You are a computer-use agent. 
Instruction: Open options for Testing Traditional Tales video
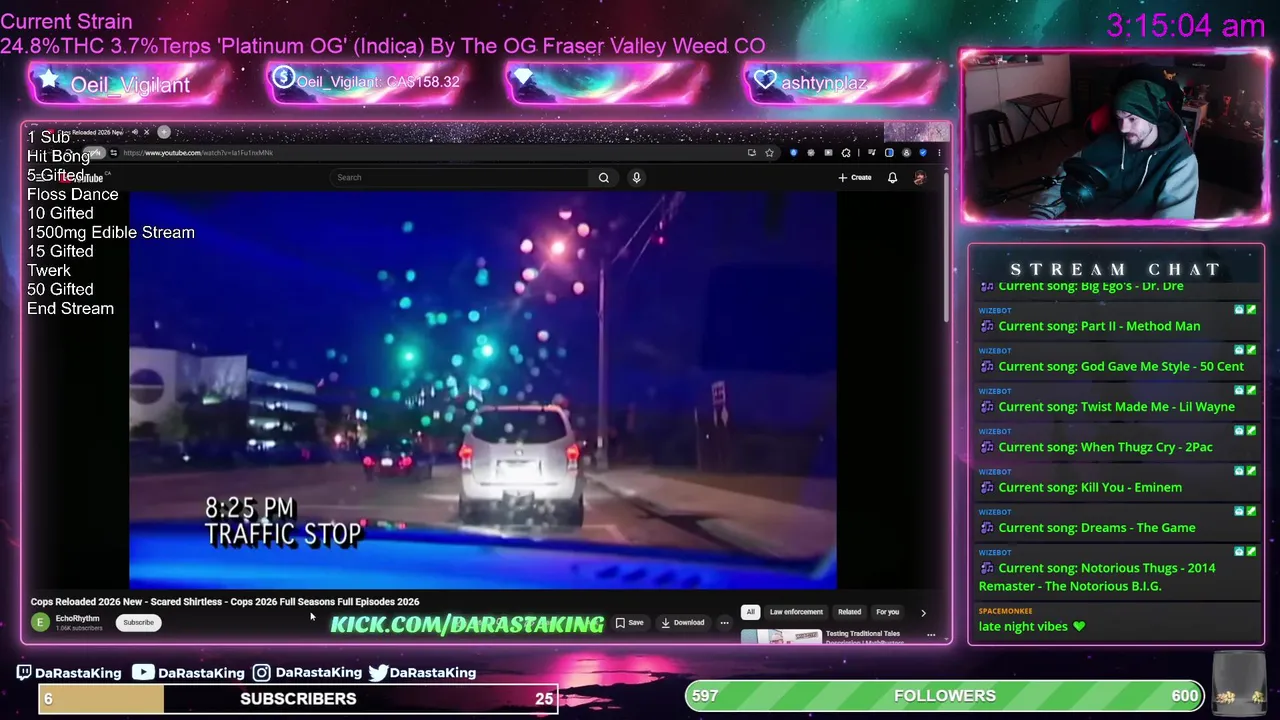click(931, 634)
